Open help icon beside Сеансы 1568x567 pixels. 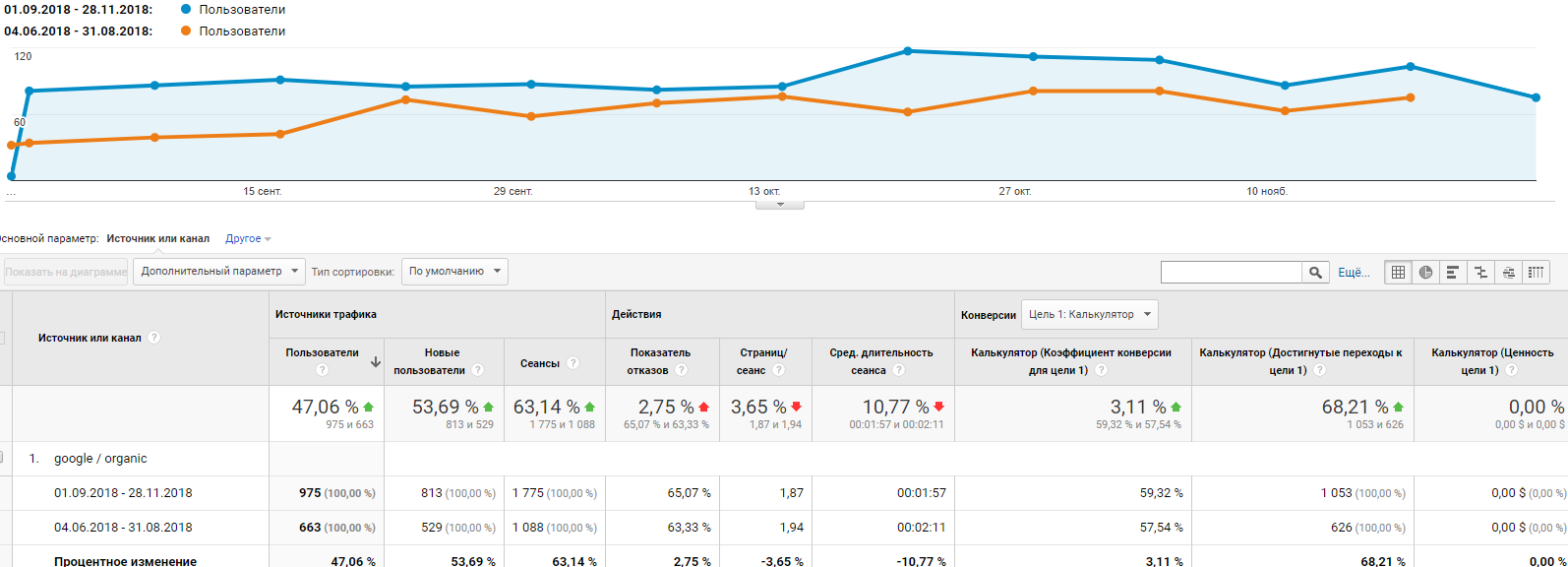click(573, 363)
